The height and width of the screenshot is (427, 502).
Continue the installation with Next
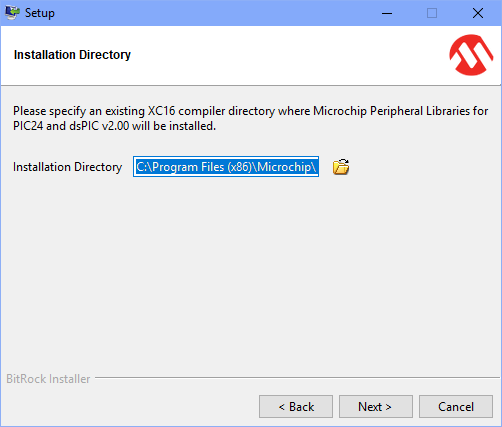click(376, 407)
